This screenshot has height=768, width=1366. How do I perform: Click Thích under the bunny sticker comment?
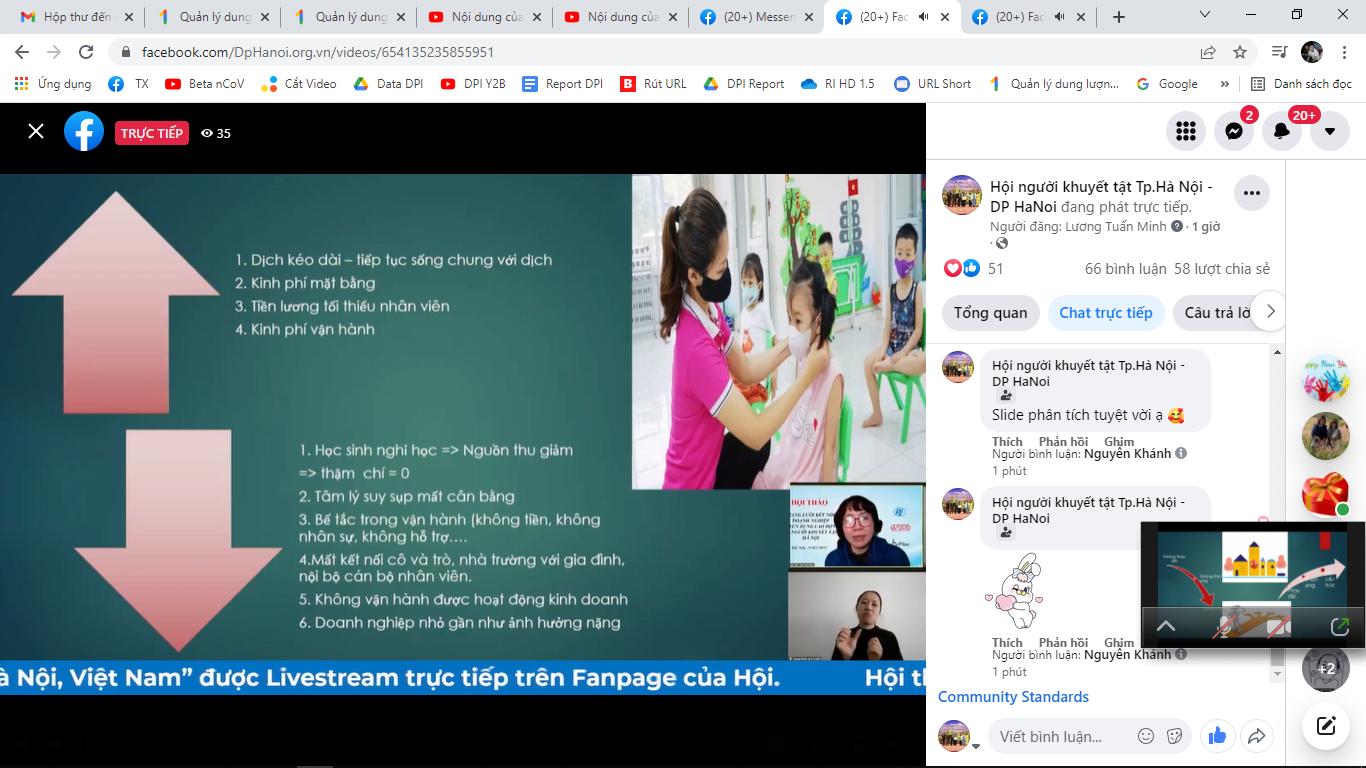pos(1007,643)
